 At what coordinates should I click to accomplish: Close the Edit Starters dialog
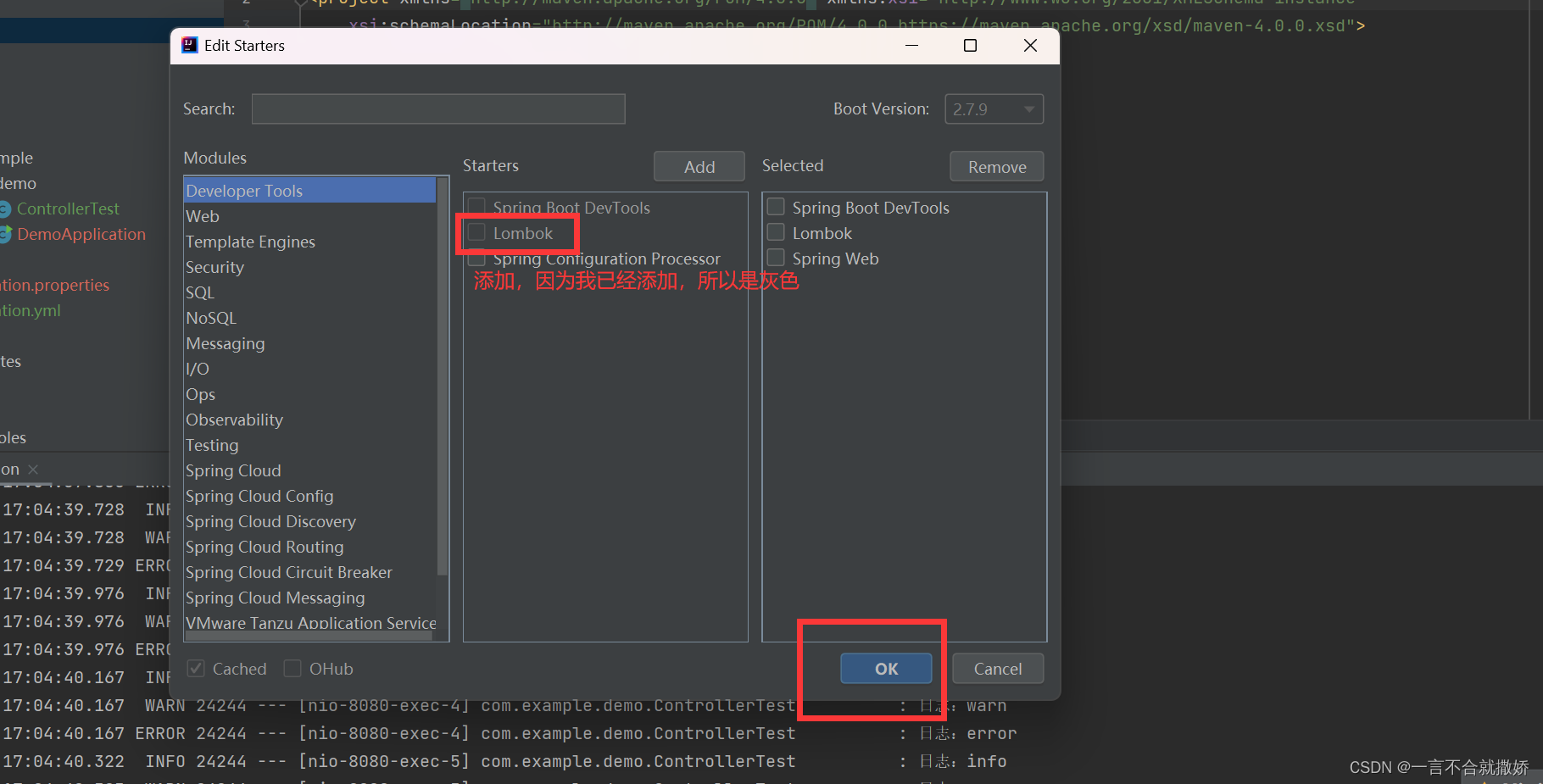[x=1030, y=45]
